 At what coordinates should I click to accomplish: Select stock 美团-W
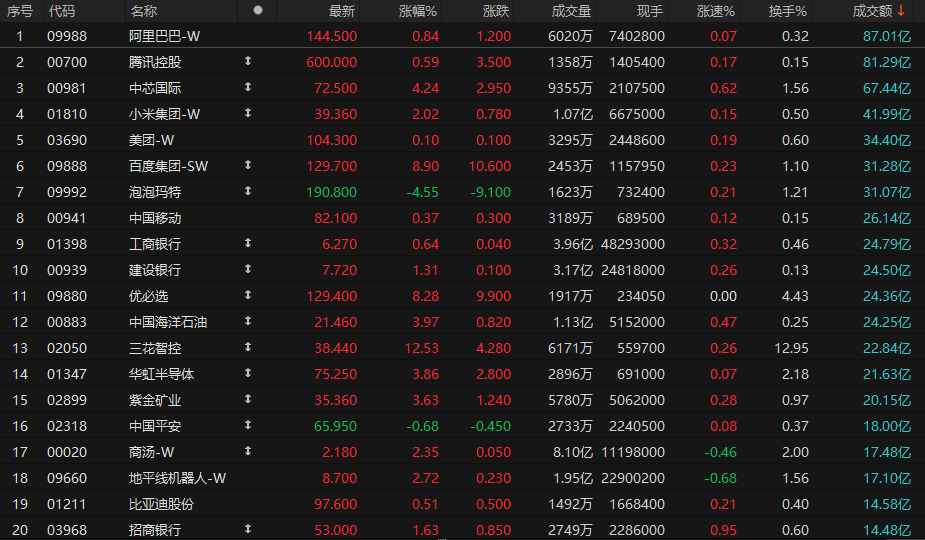152,140
